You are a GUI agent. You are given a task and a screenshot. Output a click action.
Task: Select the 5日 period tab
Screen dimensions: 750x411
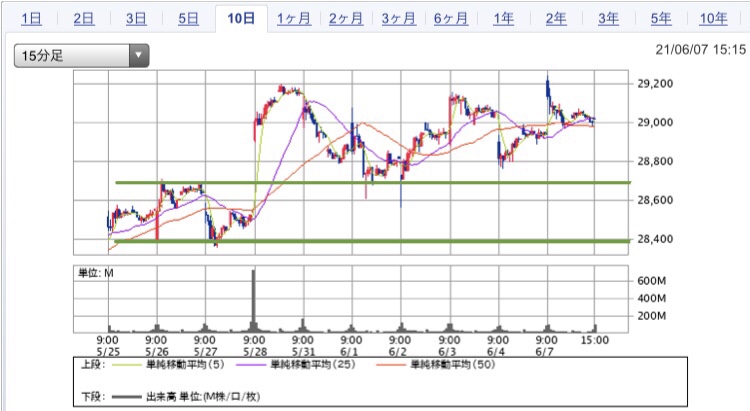tap(188, 19)
